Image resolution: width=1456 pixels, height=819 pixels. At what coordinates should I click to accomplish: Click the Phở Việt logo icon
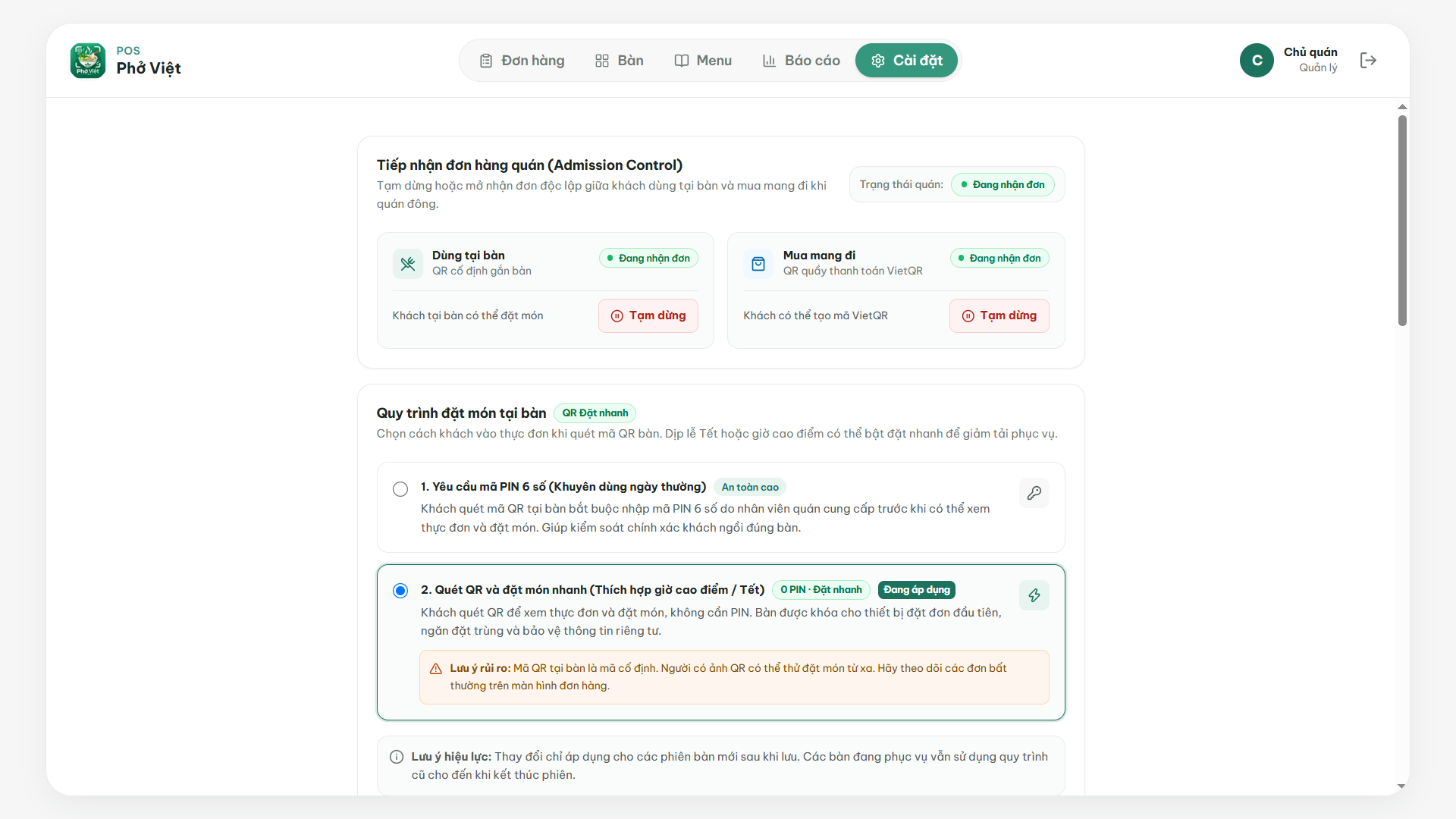(x=88, y=61)
